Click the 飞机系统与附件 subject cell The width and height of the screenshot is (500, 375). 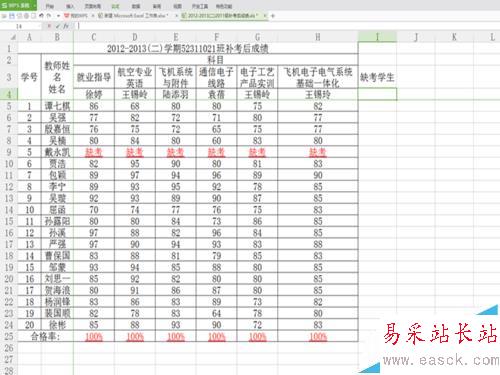176,77
